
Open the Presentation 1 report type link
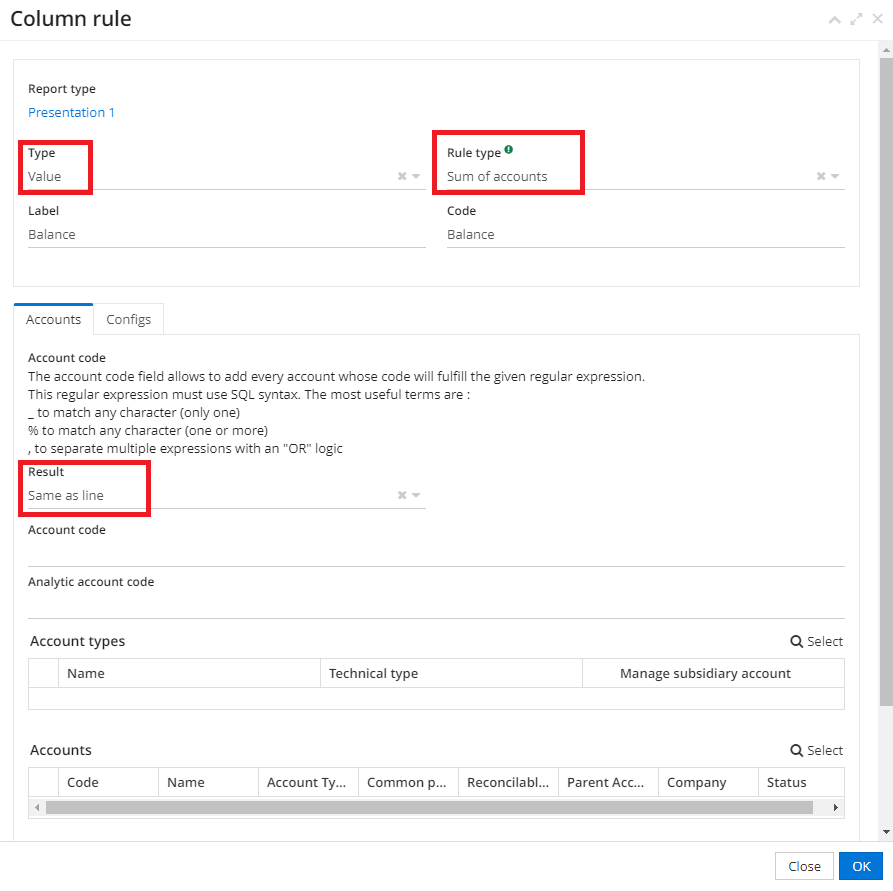[x=71, y=112]
